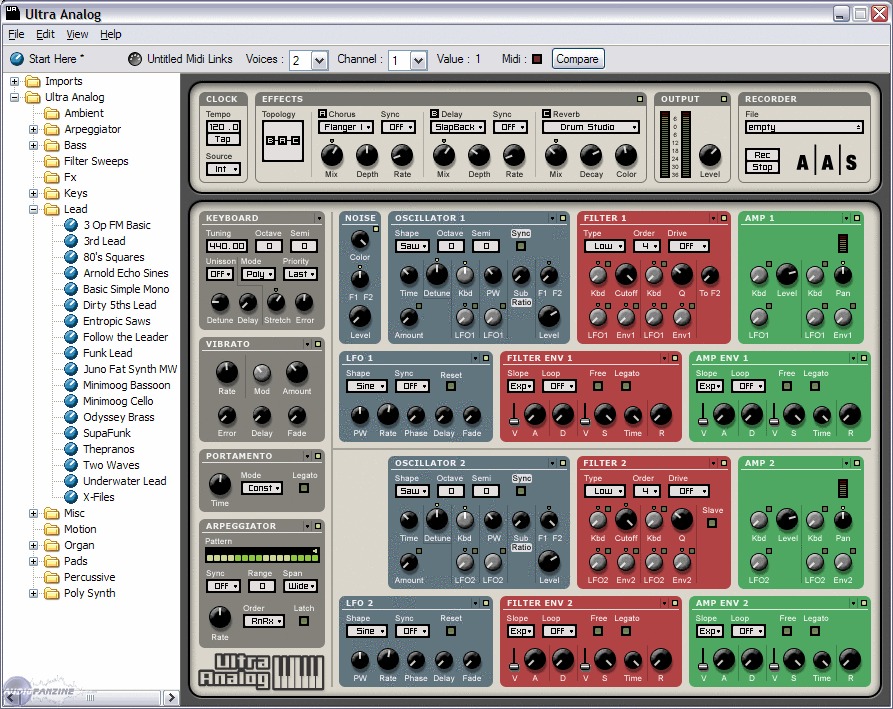Click the Compare button
Screen dimensions: 893x709
pyautogui.click(x=577, y=59)
